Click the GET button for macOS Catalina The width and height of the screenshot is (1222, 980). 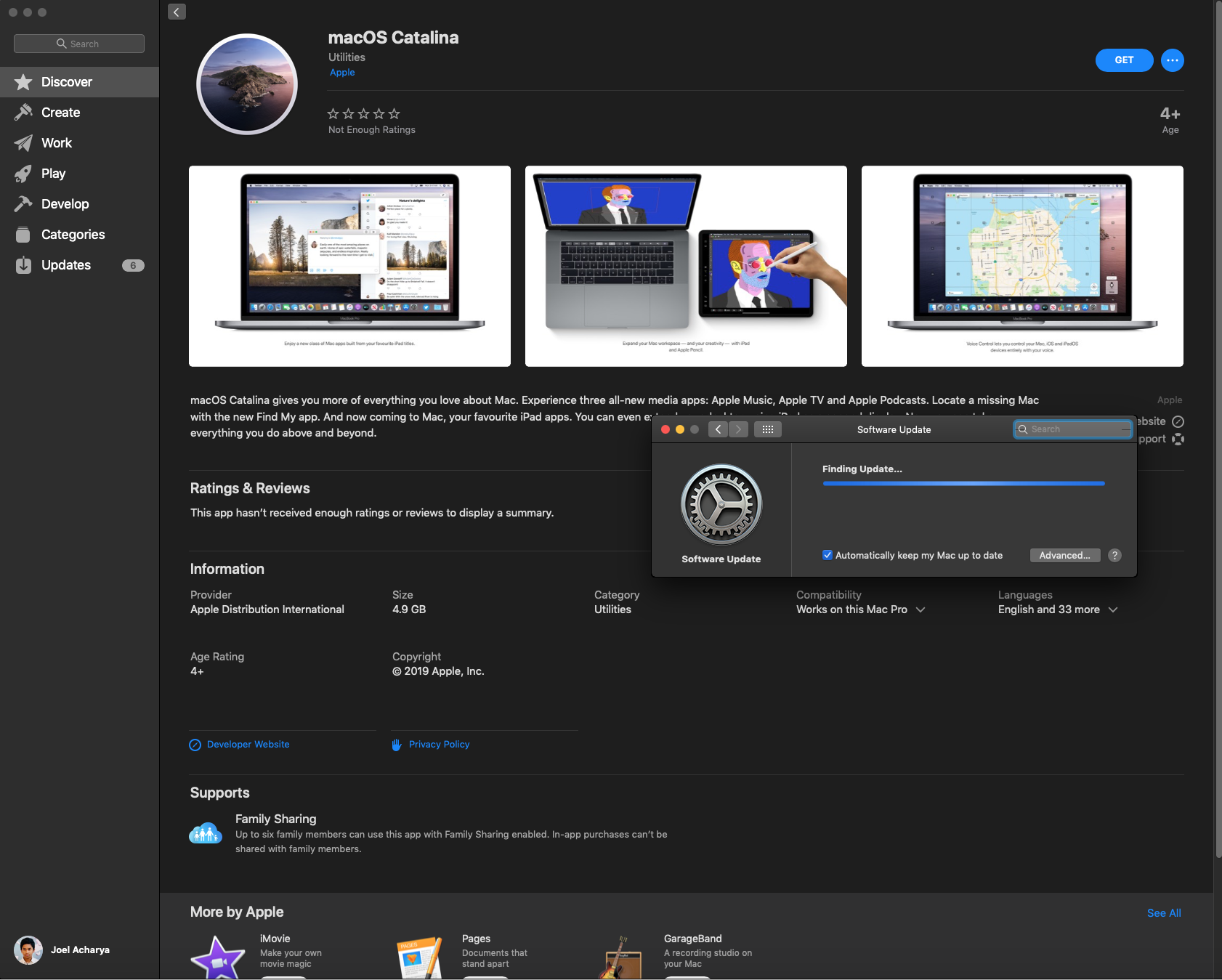point(1124,60)
